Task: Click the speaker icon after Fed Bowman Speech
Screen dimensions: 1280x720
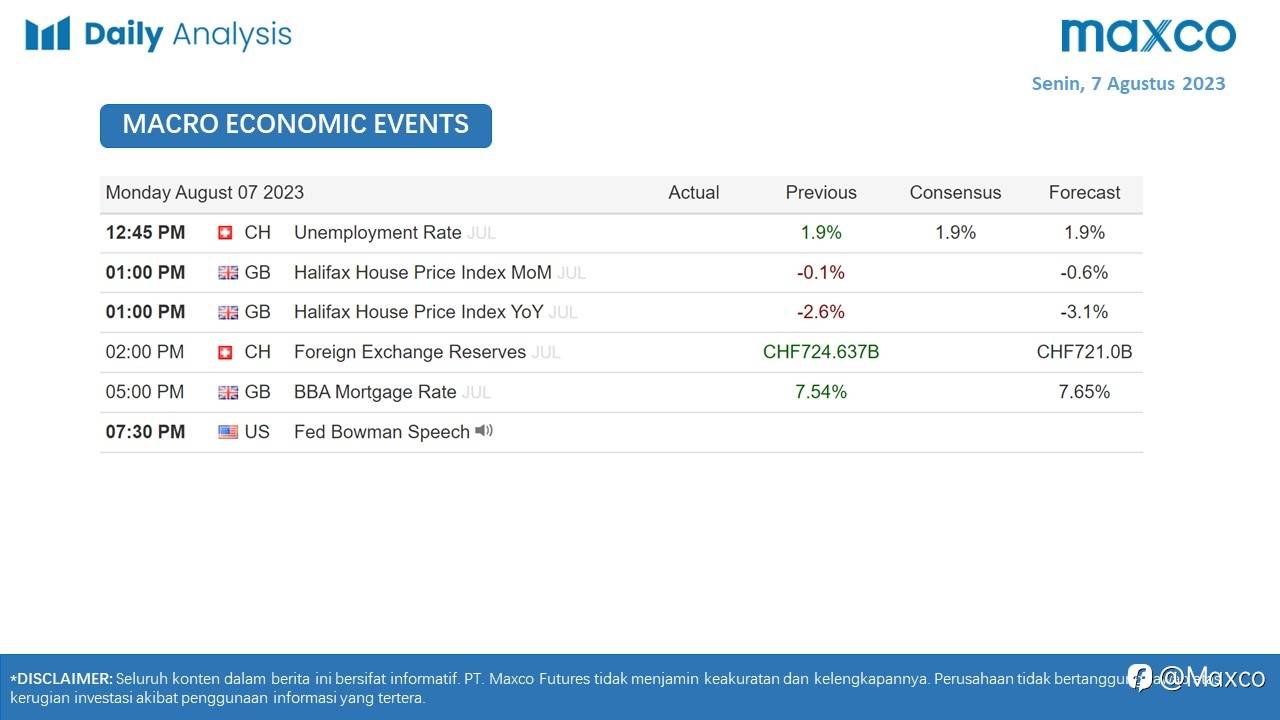Action: tap(484, 431)
